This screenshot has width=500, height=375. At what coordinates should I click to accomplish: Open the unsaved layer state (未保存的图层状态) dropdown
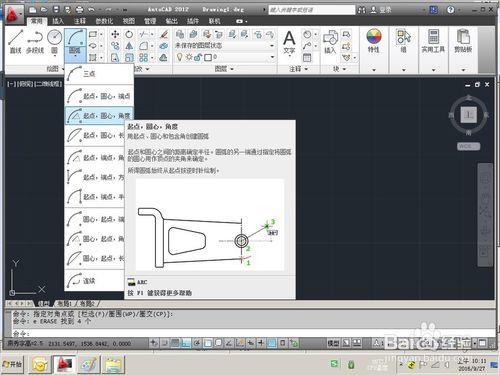click(272, 46)
